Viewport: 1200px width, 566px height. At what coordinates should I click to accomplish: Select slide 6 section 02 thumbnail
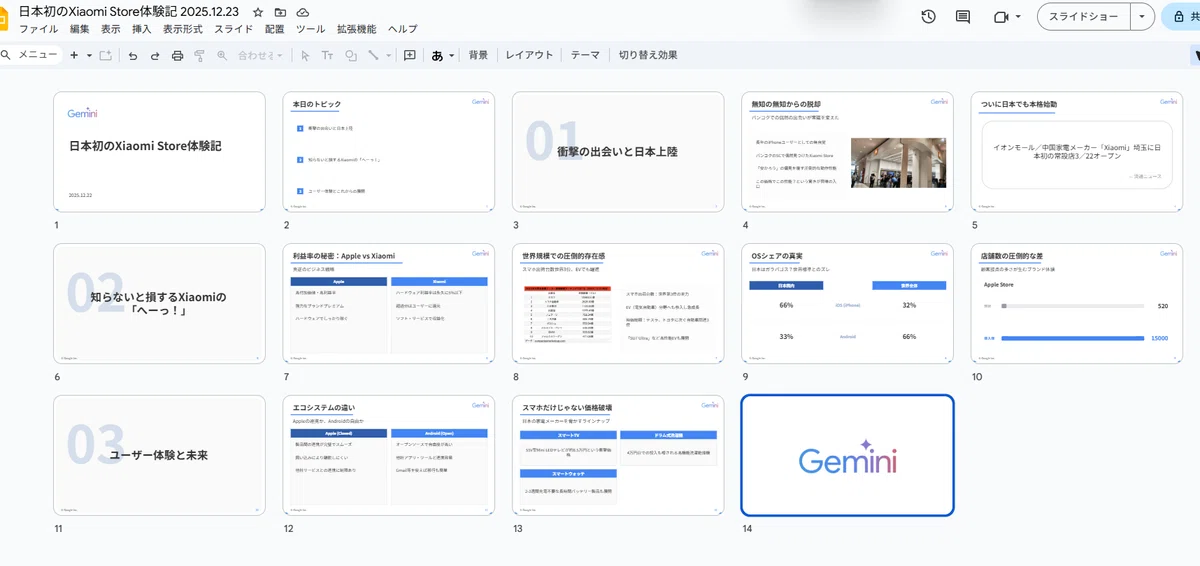(160, 303)
